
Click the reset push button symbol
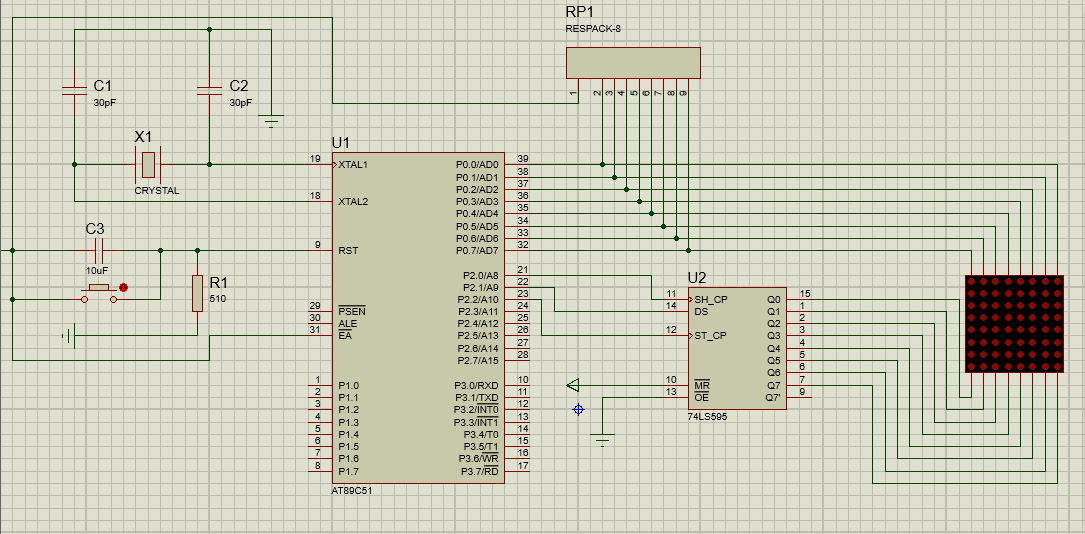100,293
